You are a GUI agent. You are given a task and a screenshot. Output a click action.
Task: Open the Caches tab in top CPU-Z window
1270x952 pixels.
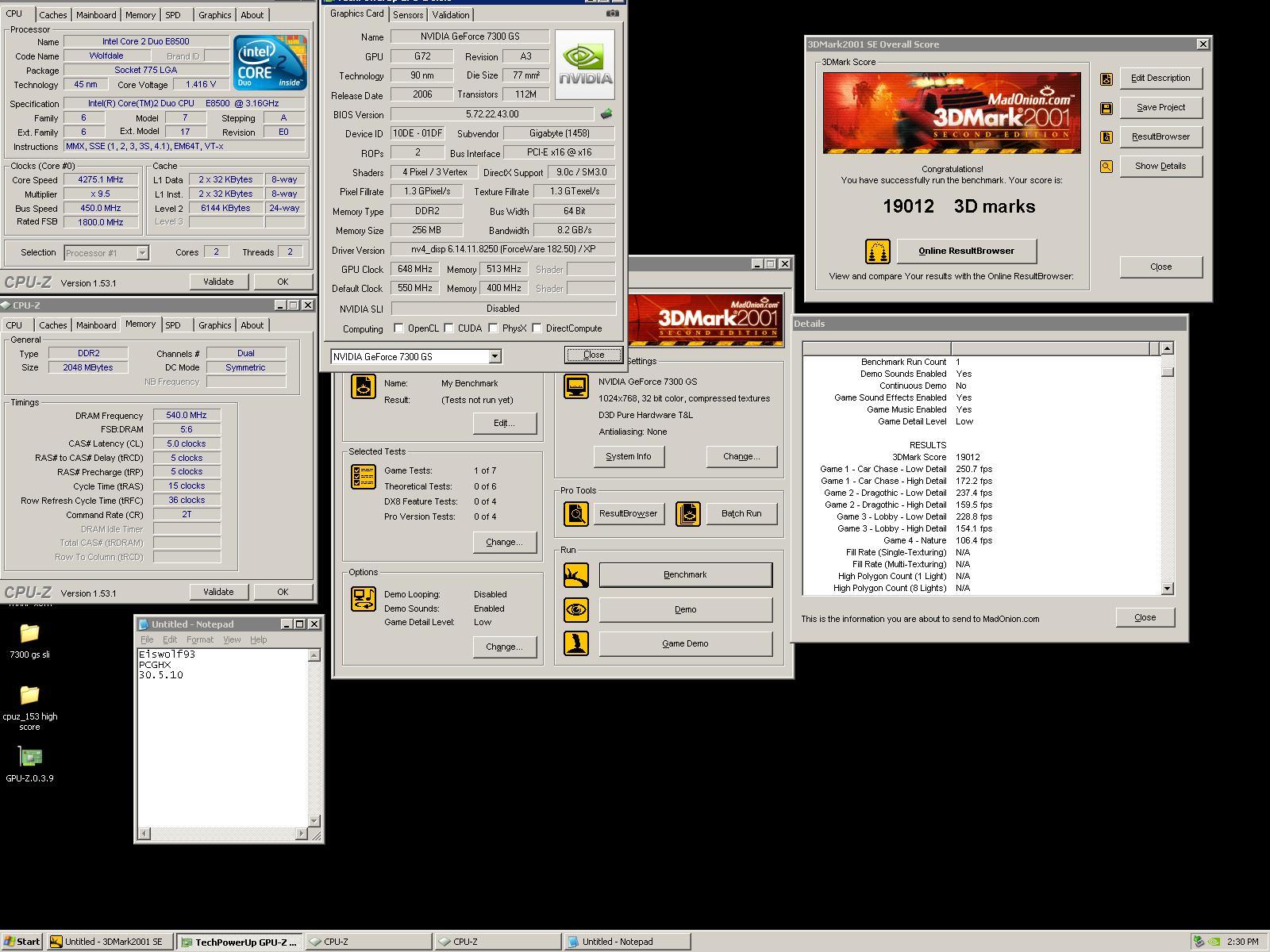pos(53,15)
